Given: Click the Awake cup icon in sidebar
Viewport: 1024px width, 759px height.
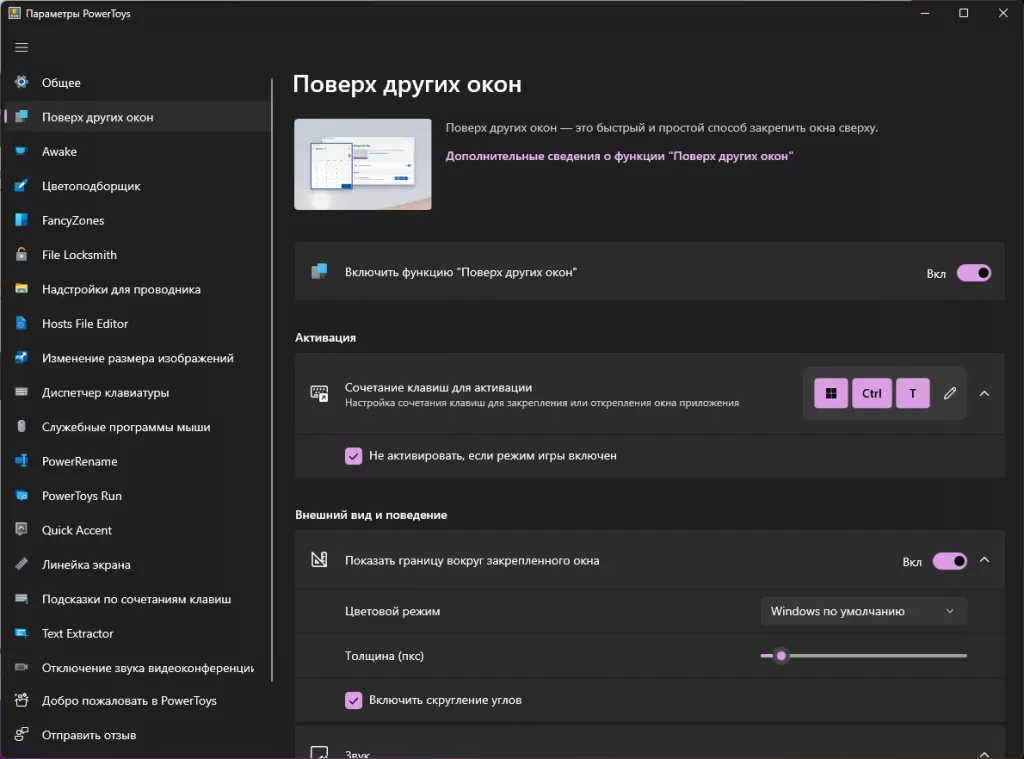Looking at the screenshot, I should tap(21, 152).
